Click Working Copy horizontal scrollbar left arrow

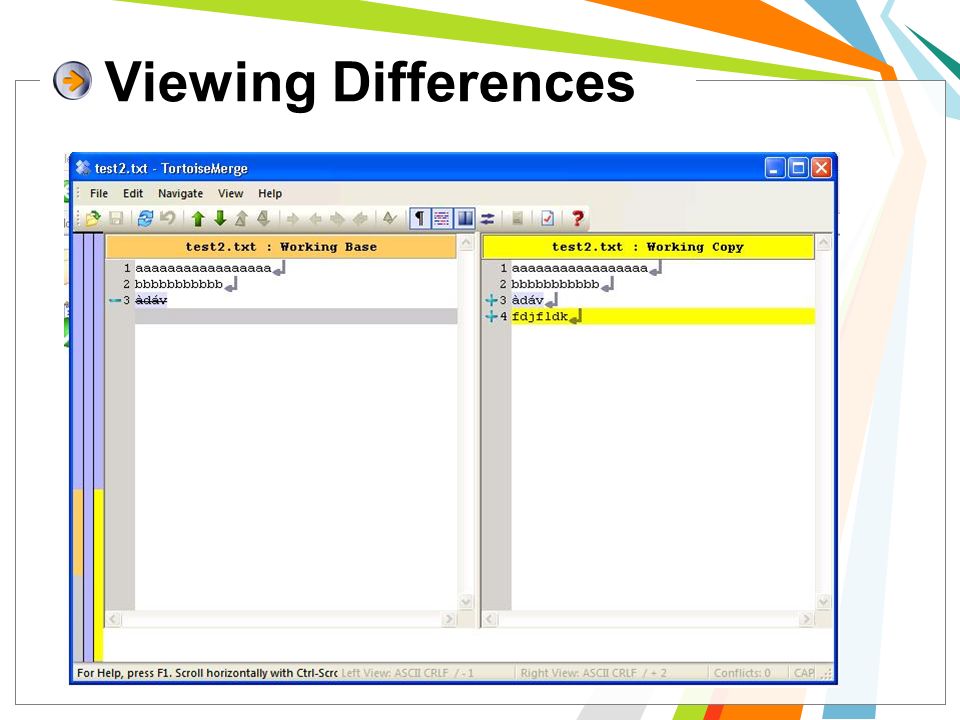(490, 619)
